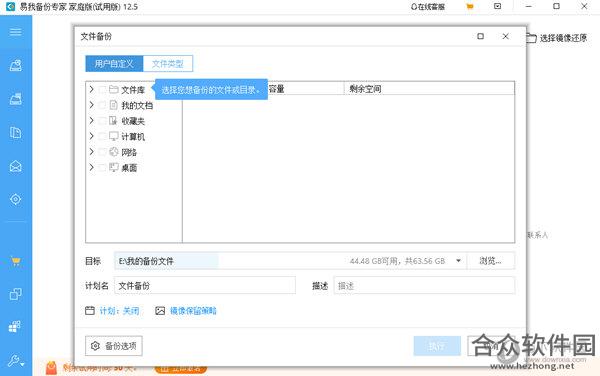Click the 执行 proceed button
Image resolution: width=600 pixels, height=376 pixels.
(x=437, y=346)
